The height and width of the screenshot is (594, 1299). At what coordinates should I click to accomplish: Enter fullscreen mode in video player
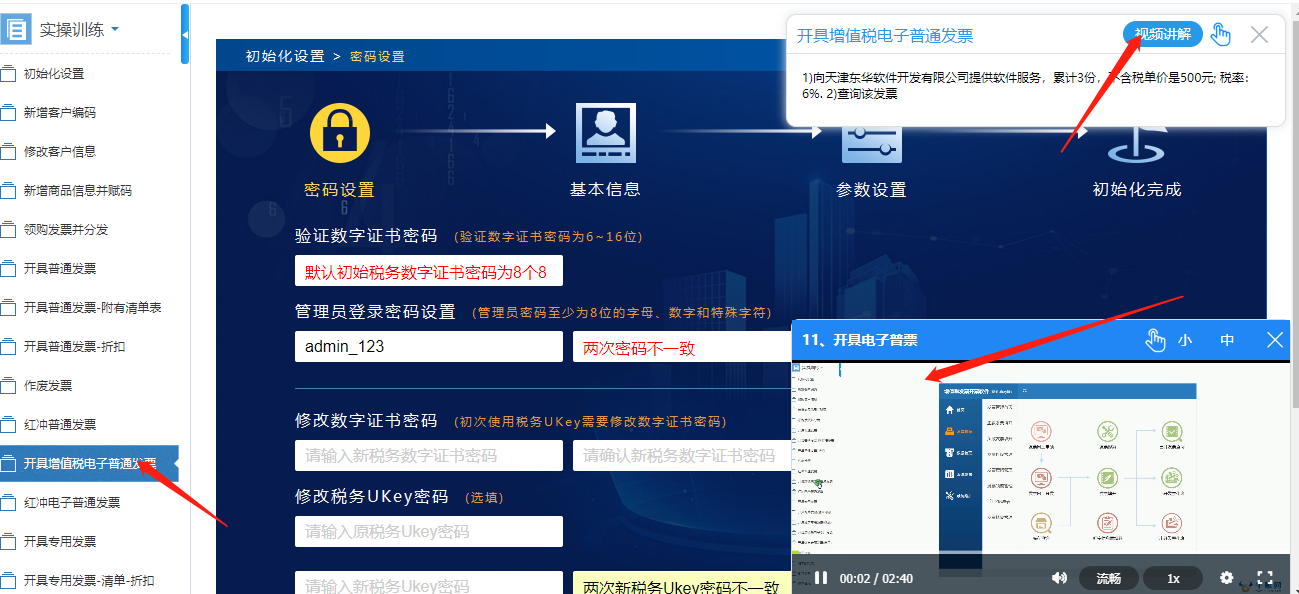pyautogui.click(x=1265, y=578)
